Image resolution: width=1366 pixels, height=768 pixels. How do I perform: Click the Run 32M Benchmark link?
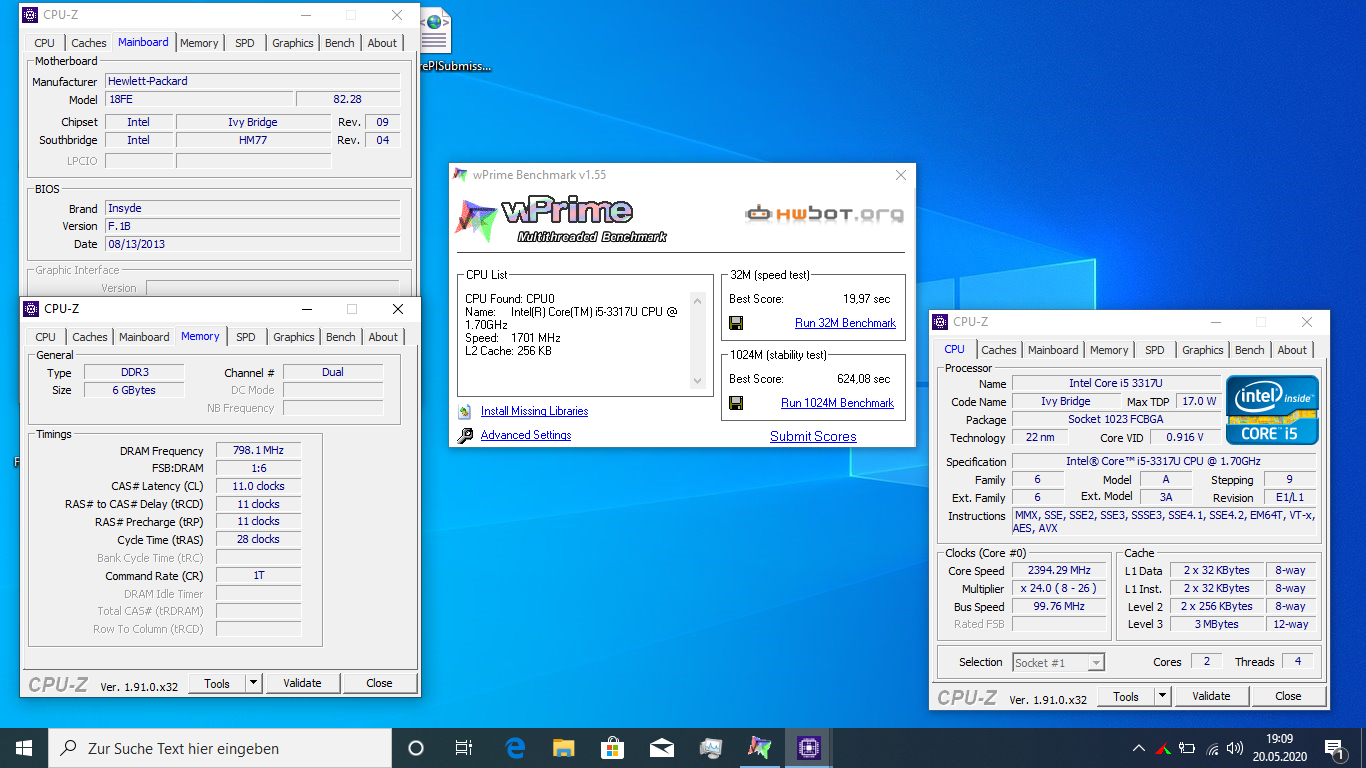click(845, 323)
